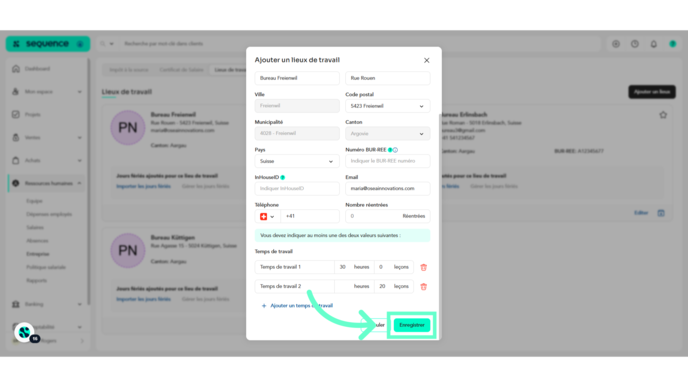Open the phone country flag selector
688x387 pixels.
point(267,216)
